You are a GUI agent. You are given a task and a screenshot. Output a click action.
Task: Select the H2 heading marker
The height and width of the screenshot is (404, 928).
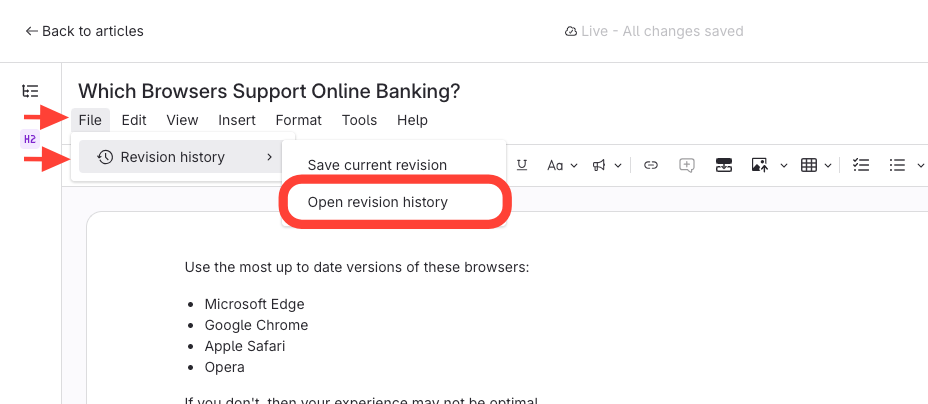[x=29, y=139]
